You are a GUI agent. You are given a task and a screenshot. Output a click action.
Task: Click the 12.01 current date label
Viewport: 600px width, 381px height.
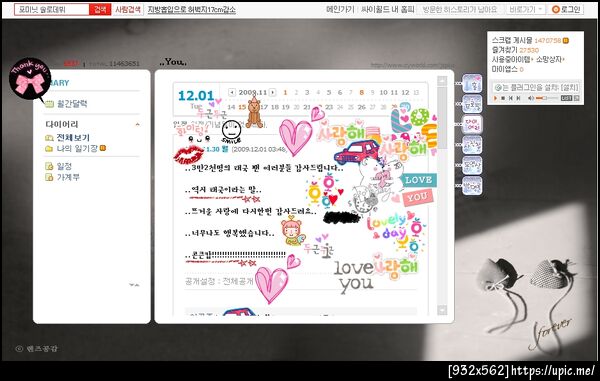tap(196, 95)
